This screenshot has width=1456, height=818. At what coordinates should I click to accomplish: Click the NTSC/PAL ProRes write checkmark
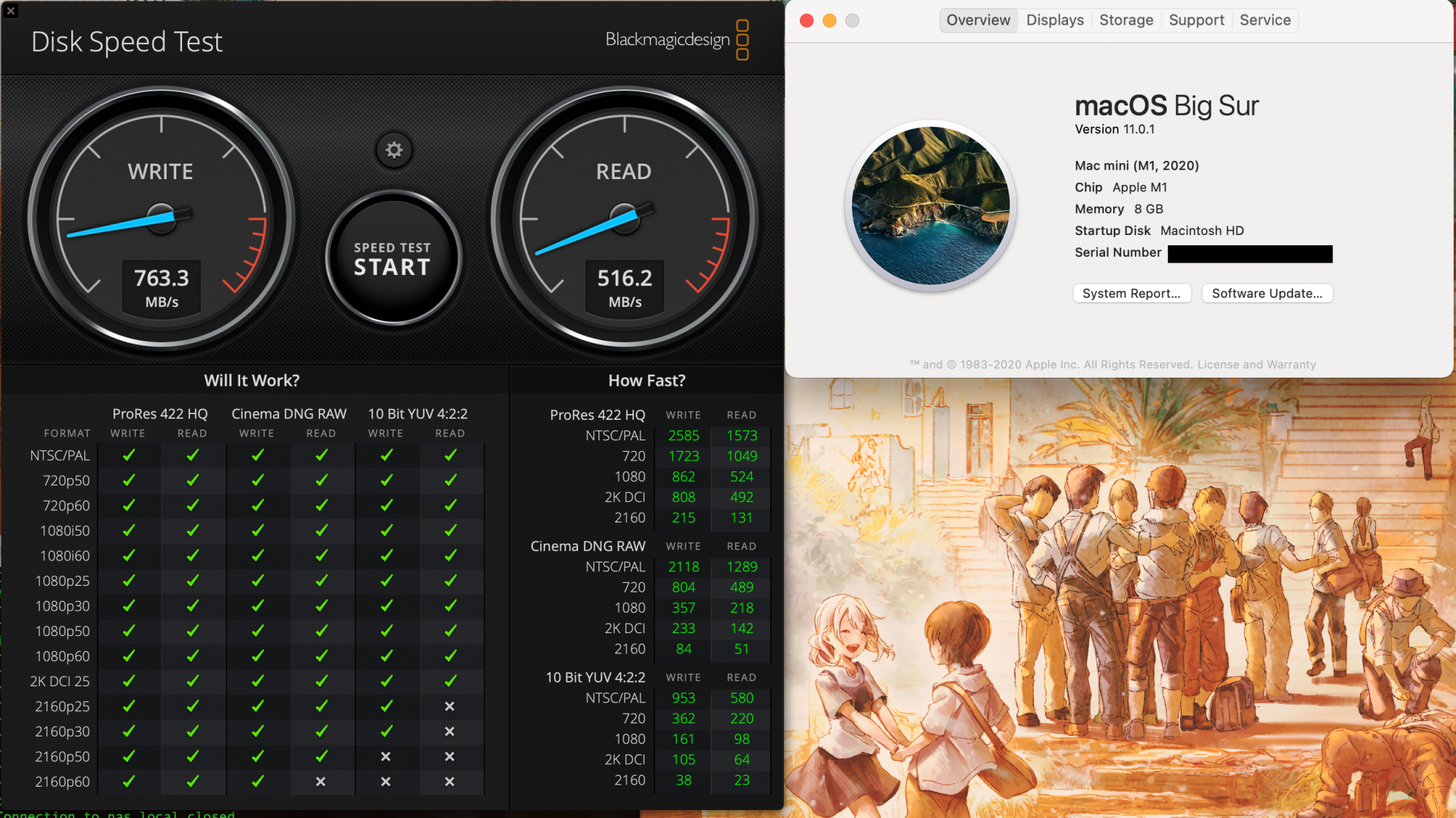[x=128, y=456]
